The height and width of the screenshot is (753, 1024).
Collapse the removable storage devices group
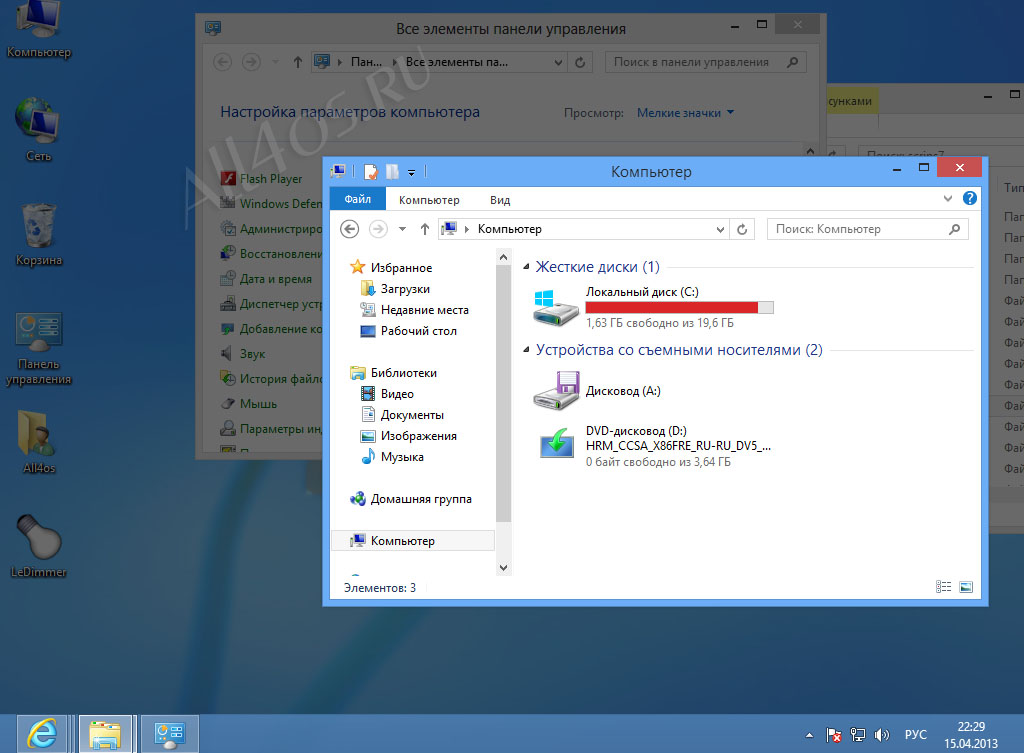pyautogui.click(x=526, y=349)
